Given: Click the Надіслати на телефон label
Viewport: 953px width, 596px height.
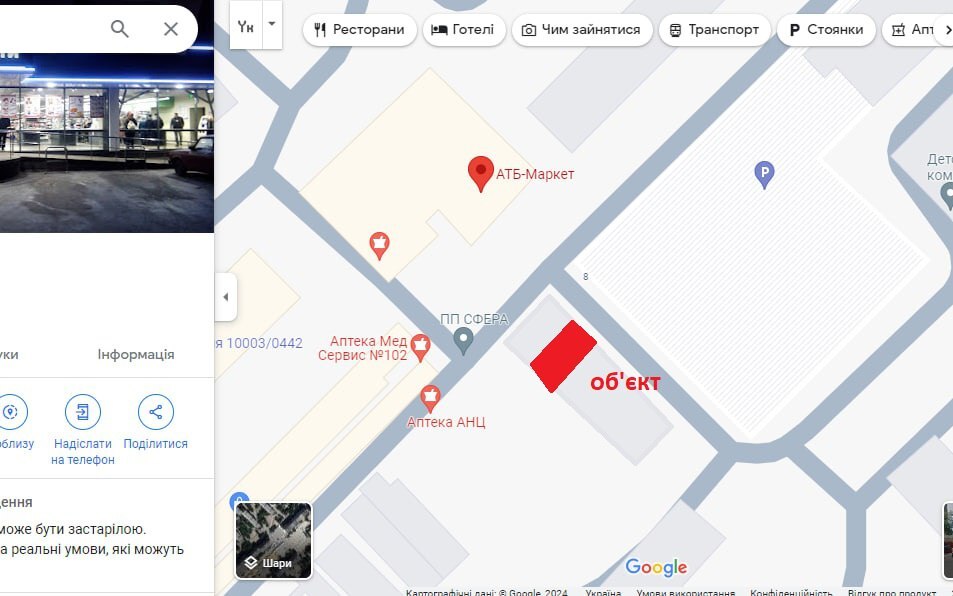Looking at the screenshot, I should (x=83, y=451).
